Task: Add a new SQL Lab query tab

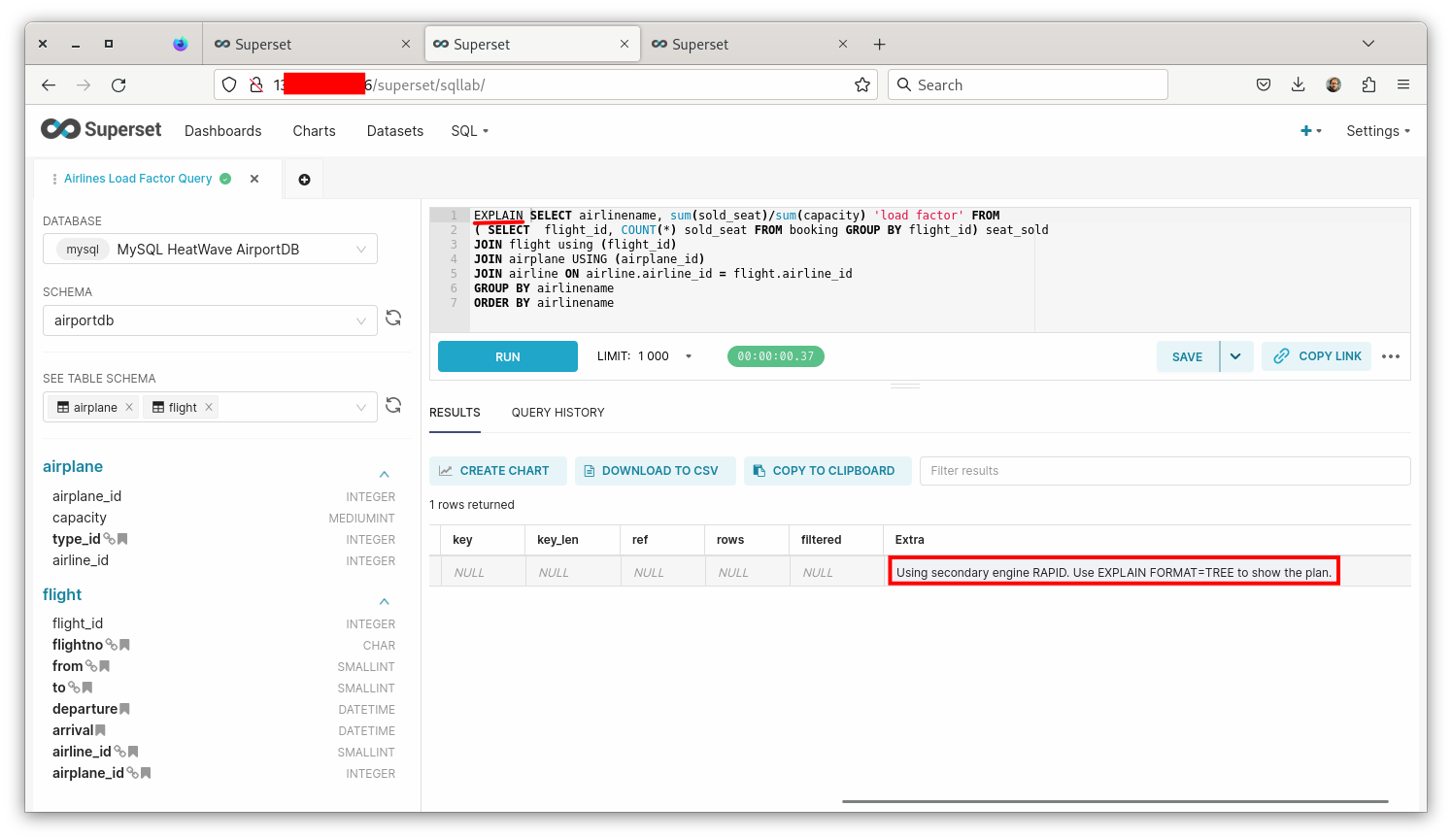Action: pos(304,180)
